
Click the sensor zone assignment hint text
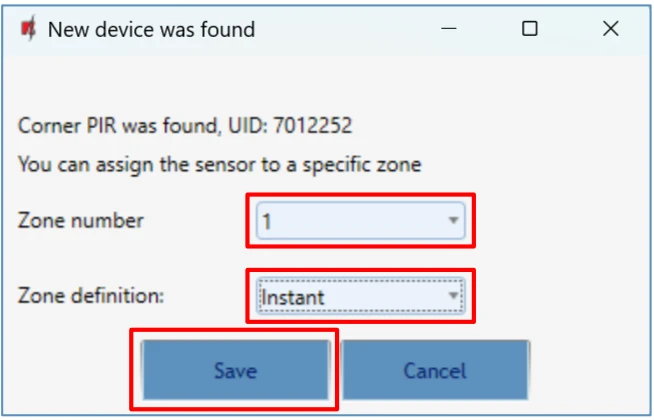(219, 165)
